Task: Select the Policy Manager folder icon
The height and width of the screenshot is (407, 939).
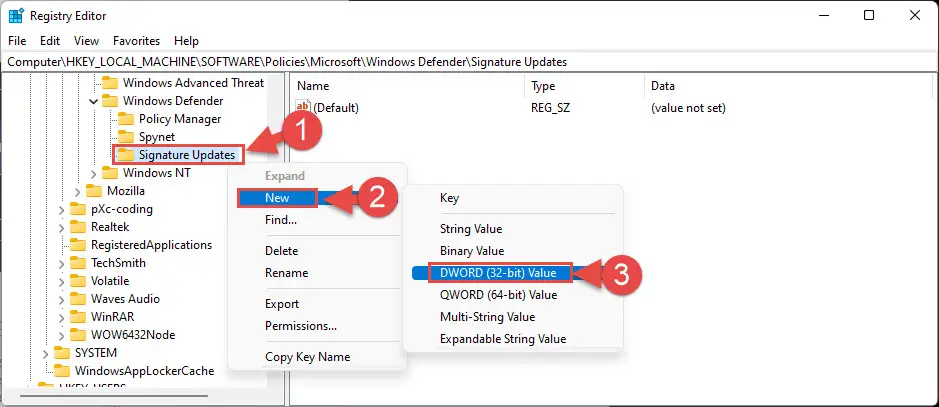Action: pos(126,119)
